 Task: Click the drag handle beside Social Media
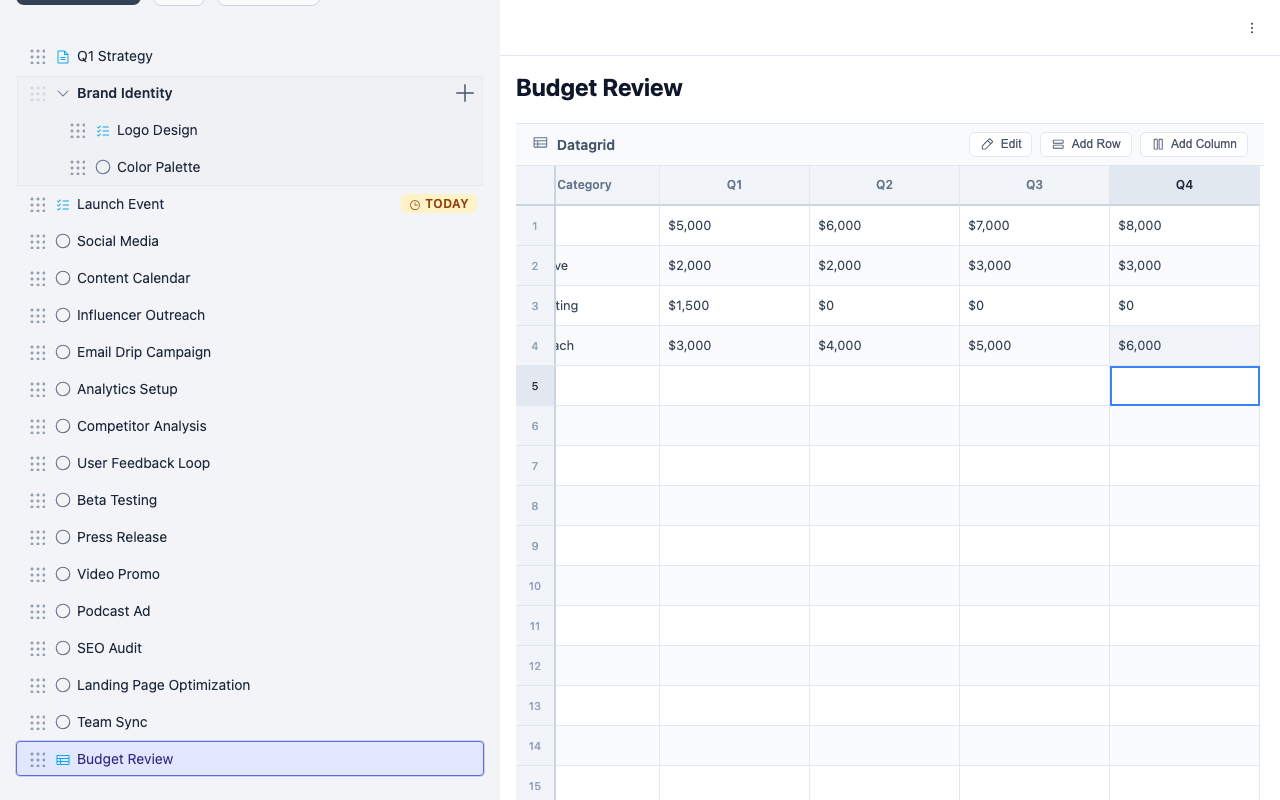(x=38, y=241)
